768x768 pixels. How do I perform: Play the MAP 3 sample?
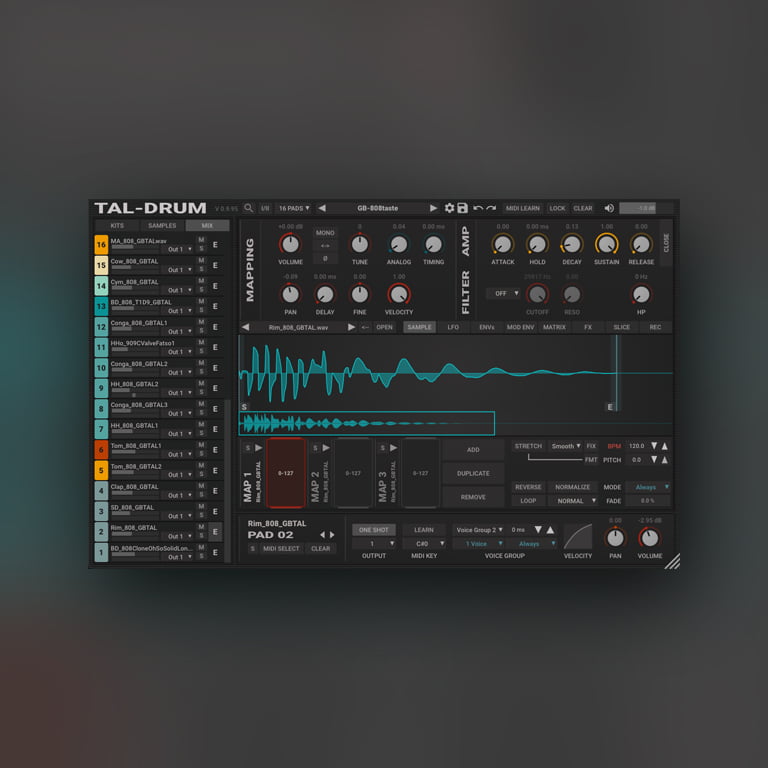(x=393, y=448)
